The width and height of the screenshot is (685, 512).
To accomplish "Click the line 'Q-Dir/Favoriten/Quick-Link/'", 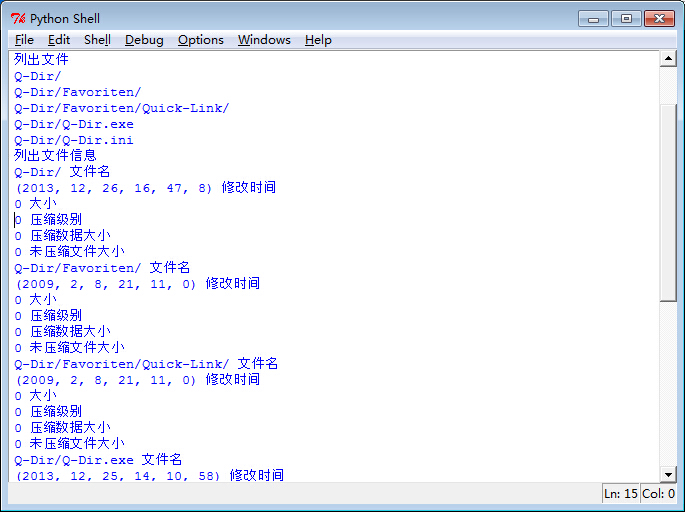I will pos(121,108).
